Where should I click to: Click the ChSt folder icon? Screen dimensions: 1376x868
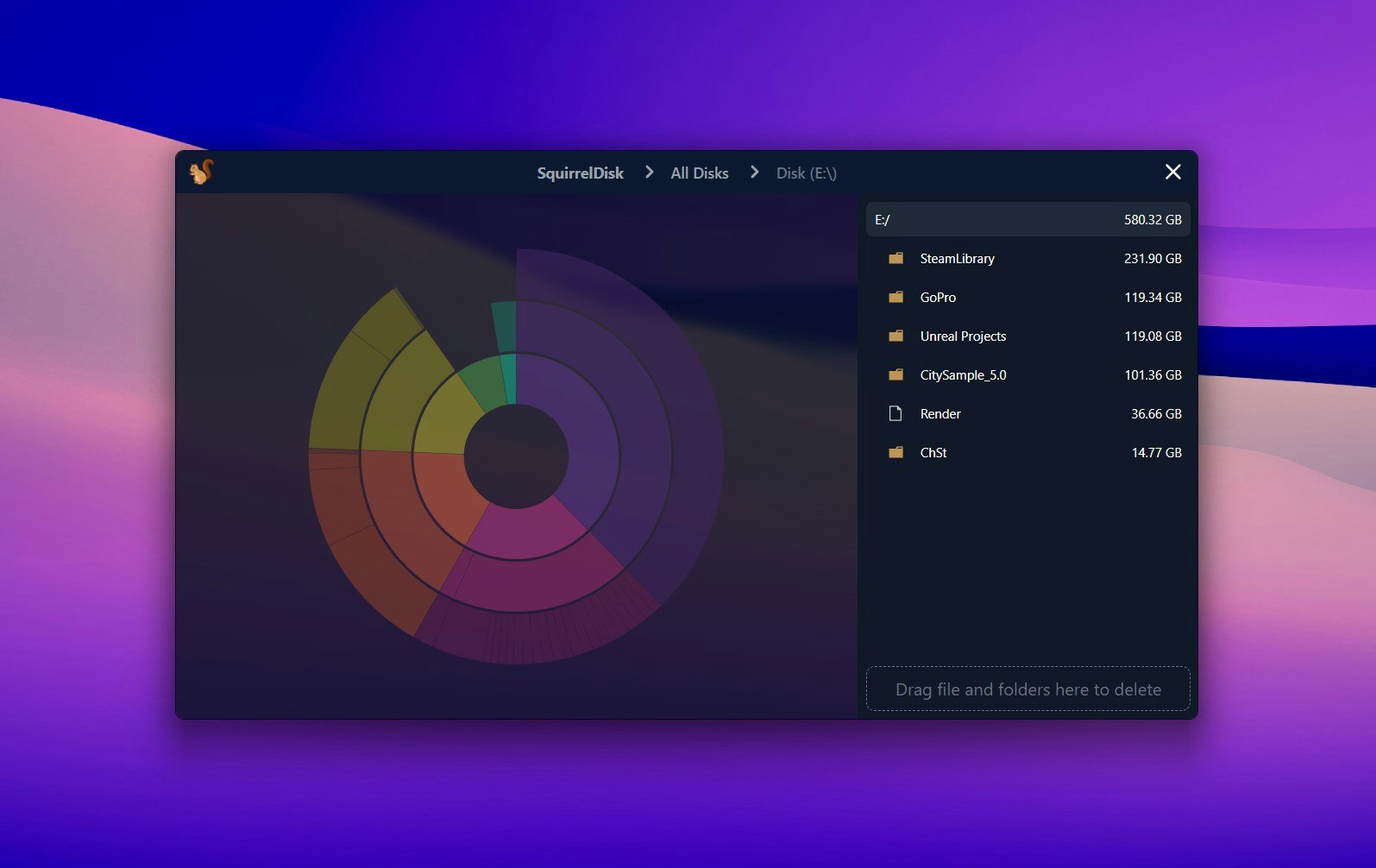click(895, 452)
